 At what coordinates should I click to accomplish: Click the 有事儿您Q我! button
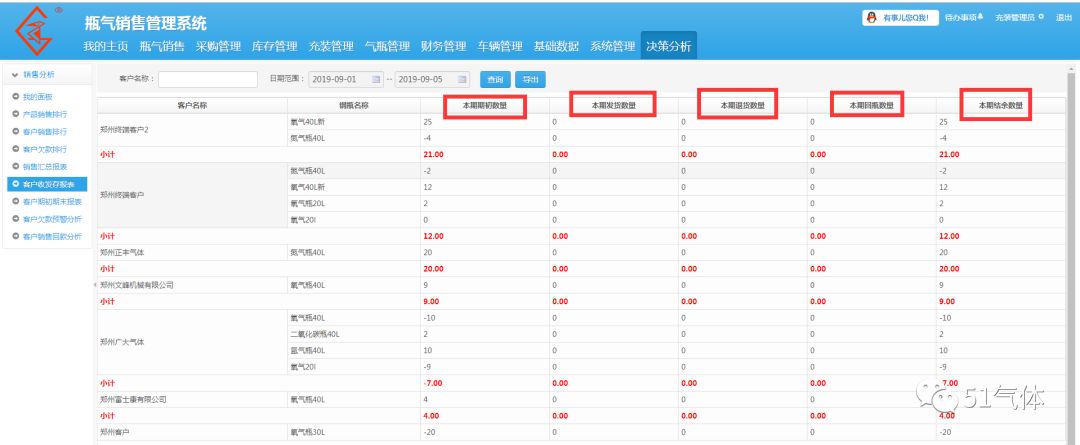901,18
